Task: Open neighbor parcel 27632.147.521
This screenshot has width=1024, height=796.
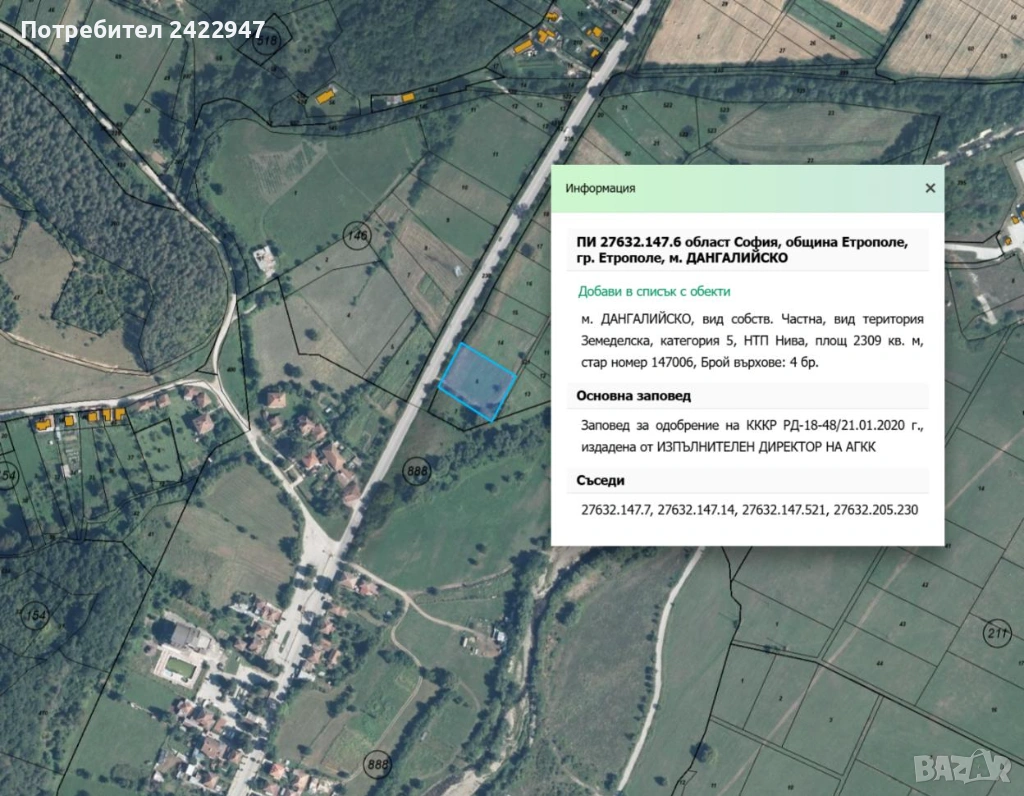Action: pos(782,510)
